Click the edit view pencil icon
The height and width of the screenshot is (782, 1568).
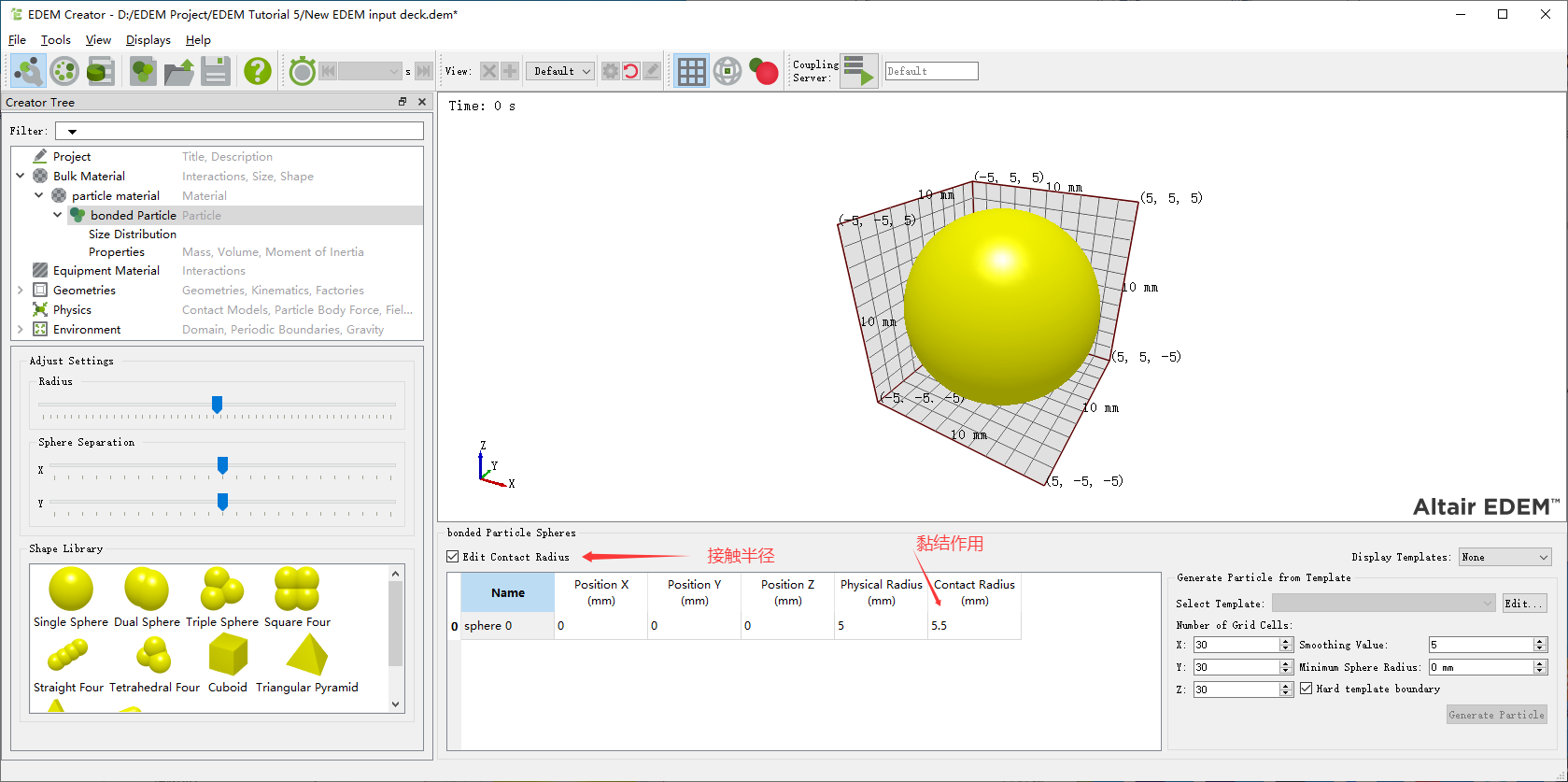[x=653, y=71]
